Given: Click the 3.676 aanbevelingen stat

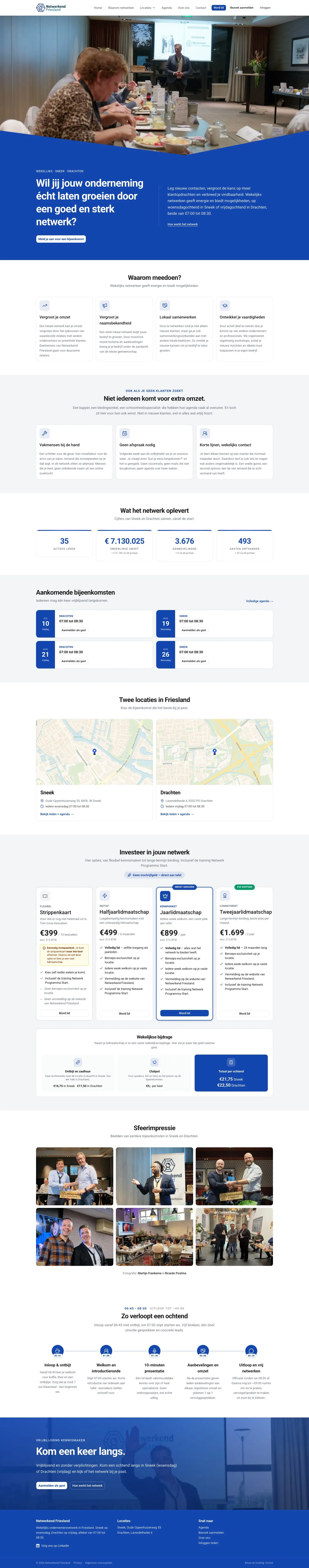Looking at the screenshot, I should click(x=184, y=541).
